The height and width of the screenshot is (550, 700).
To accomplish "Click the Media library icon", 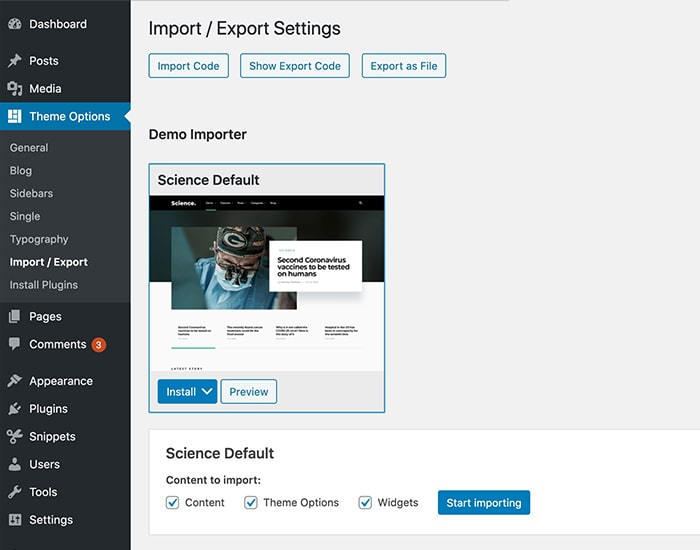I will (15, 88).
